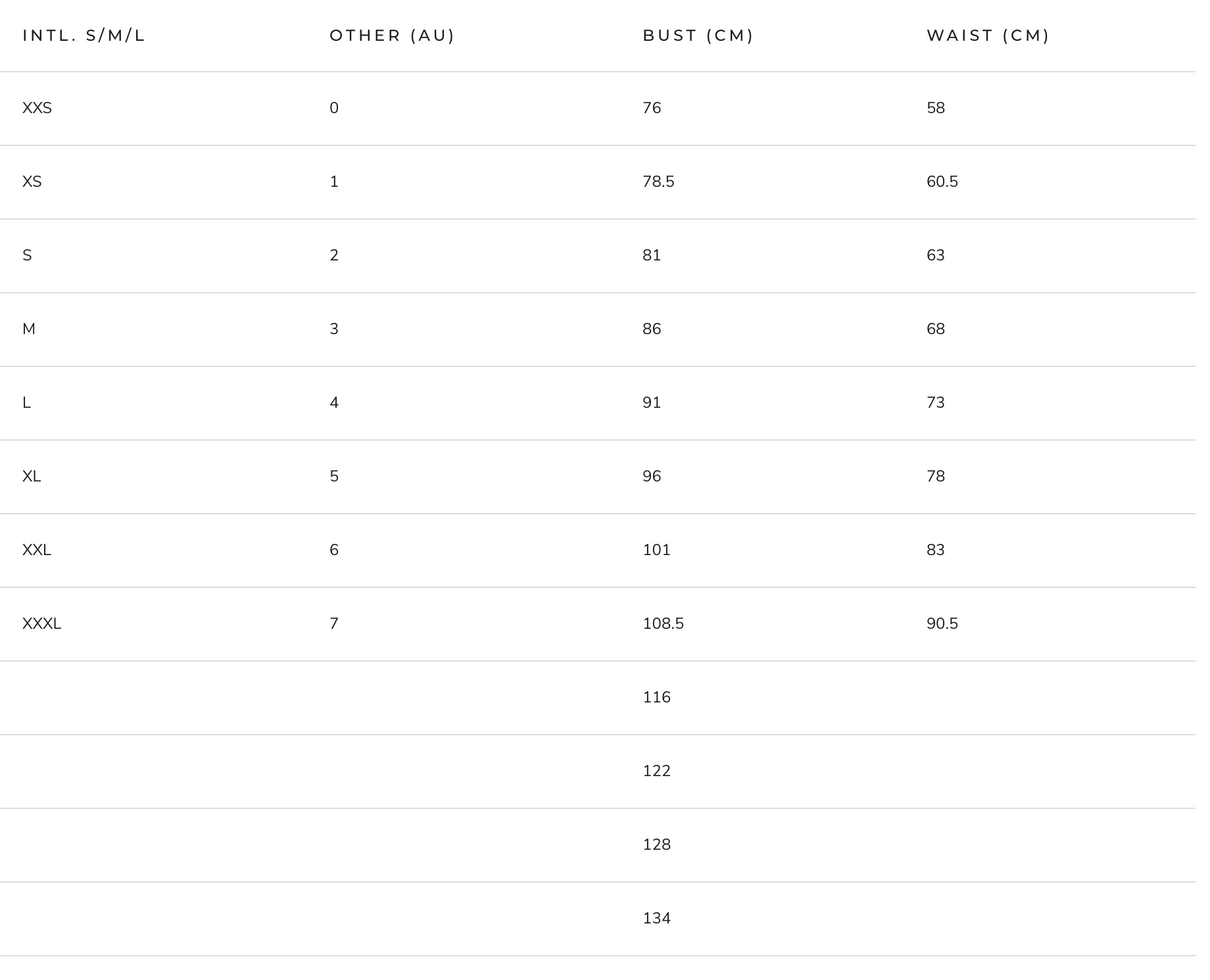
Task: Click bust value 101
Action: (x=656, y=550)
